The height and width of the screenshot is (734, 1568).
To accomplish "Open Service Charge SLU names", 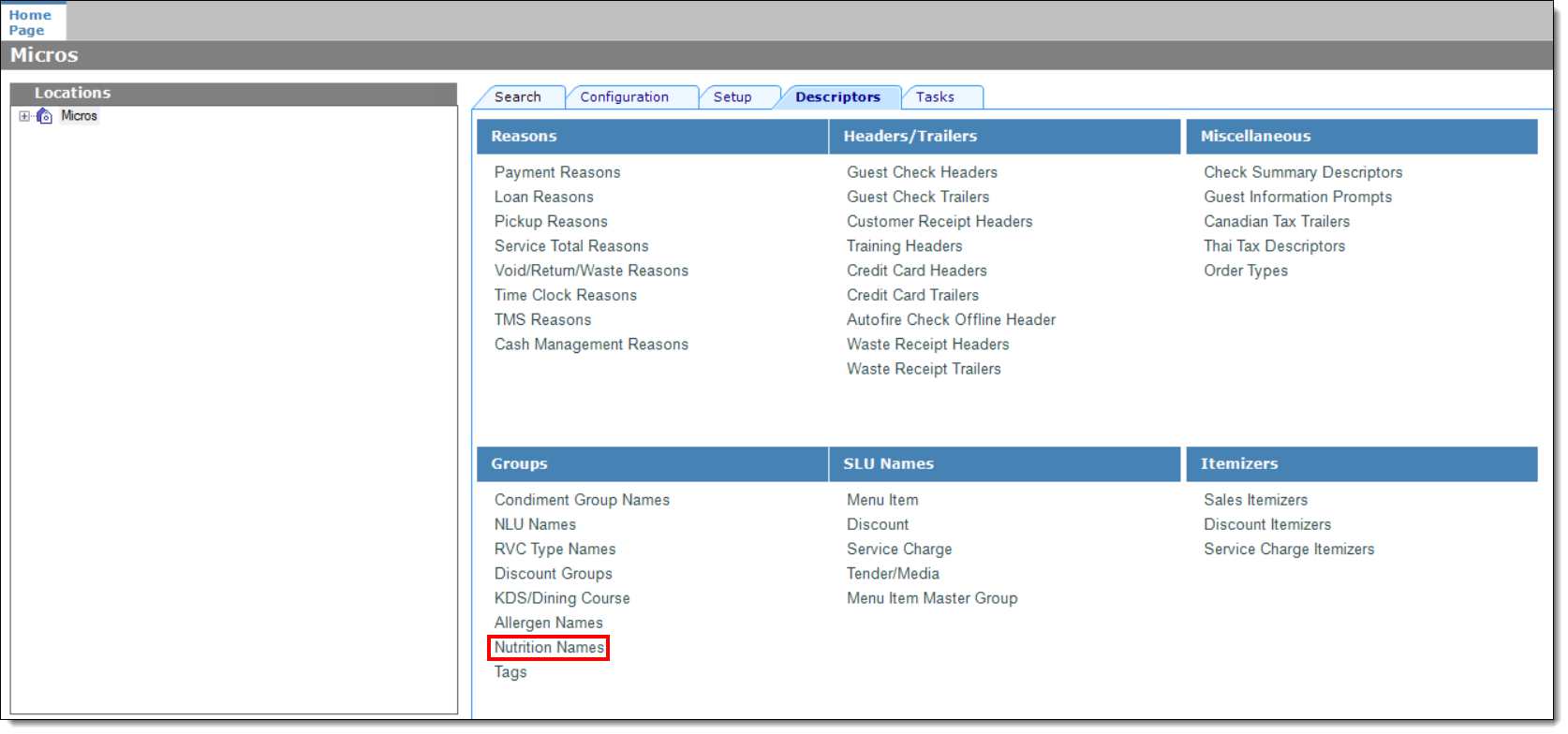I will pyautogui.click(x=899, y=549).
